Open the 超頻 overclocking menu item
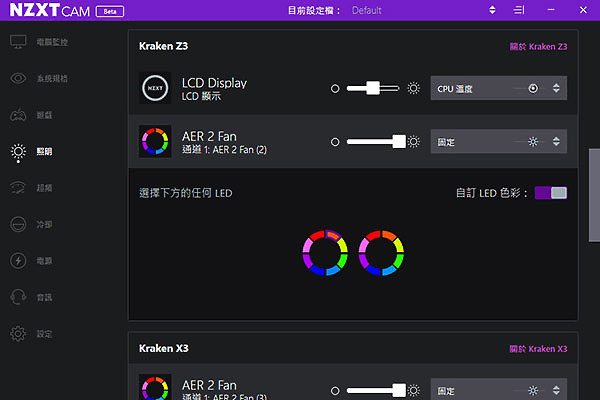Image resolution: width=600 pixels, height=400 pixels. (x=44, y=188)
